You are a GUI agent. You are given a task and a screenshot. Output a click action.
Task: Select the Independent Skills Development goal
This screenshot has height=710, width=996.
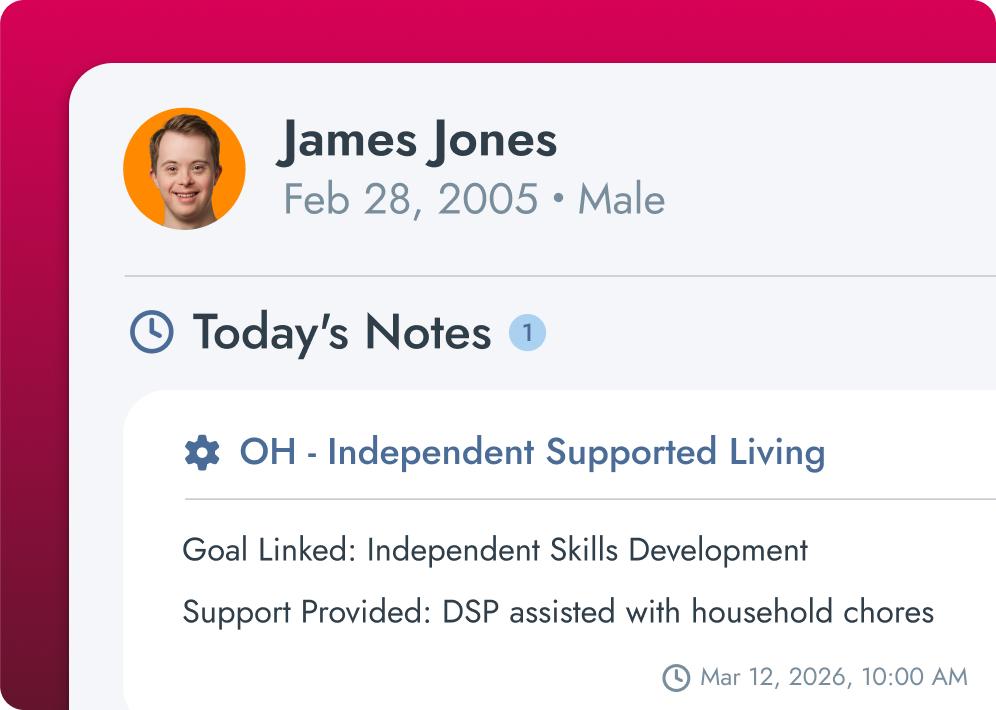click(x=587, y=550)
